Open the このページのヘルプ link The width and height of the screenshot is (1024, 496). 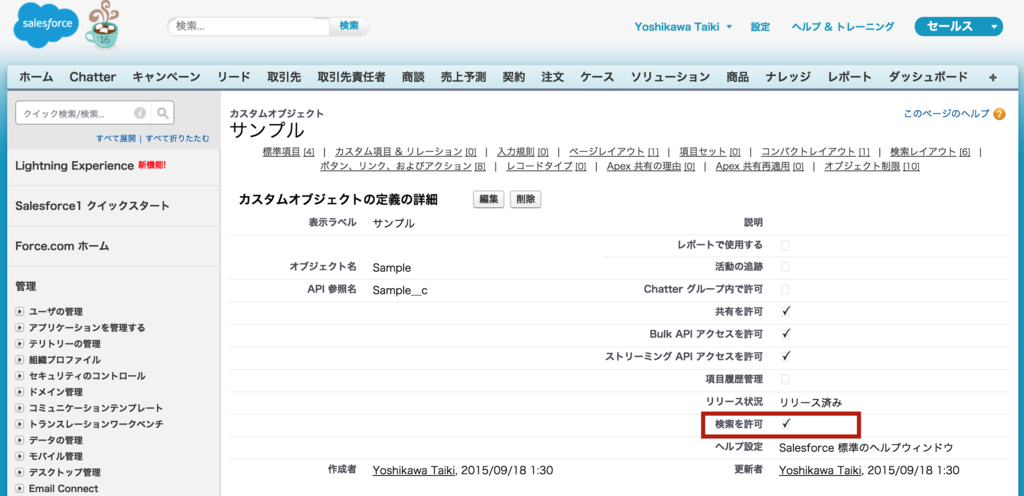point(946,114)
